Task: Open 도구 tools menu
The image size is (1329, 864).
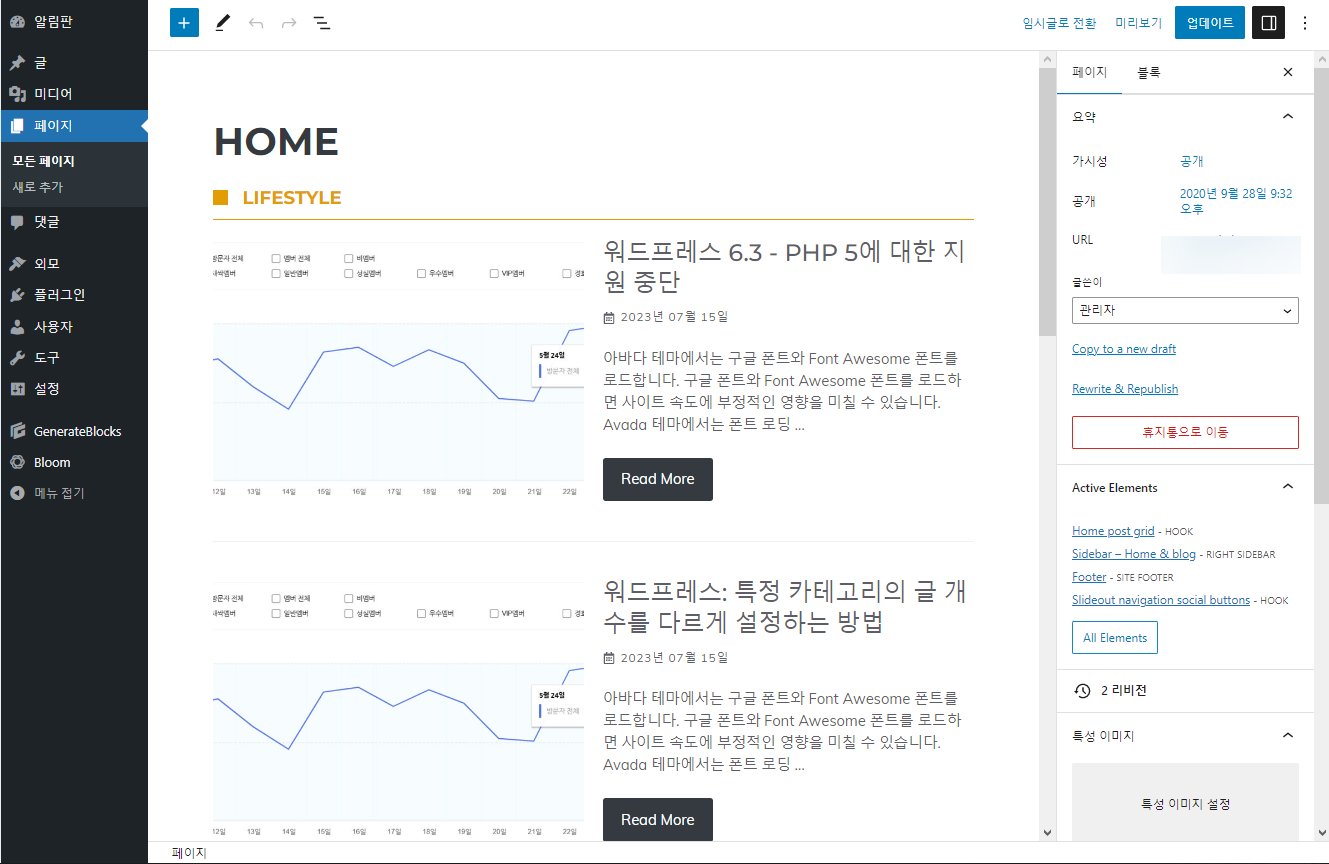Action: [74, 357]
